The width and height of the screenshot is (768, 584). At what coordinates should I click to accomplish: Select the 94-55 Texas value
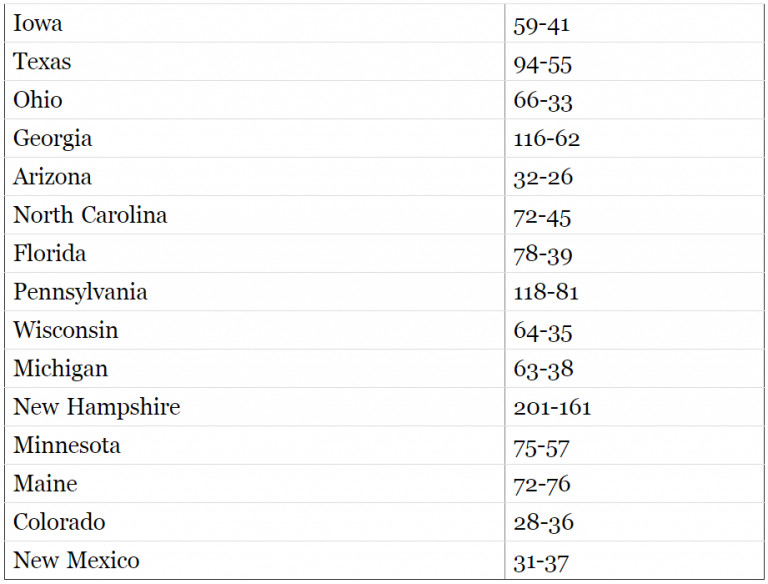pos(543,63)
